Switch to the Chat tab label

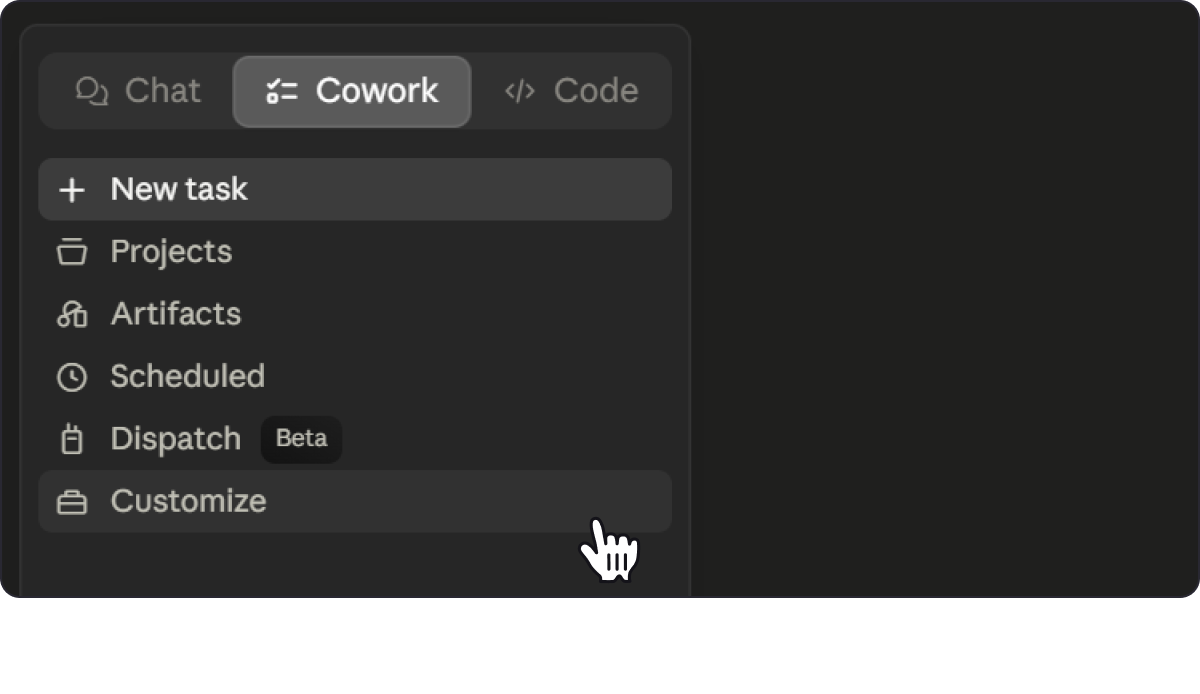163,91
